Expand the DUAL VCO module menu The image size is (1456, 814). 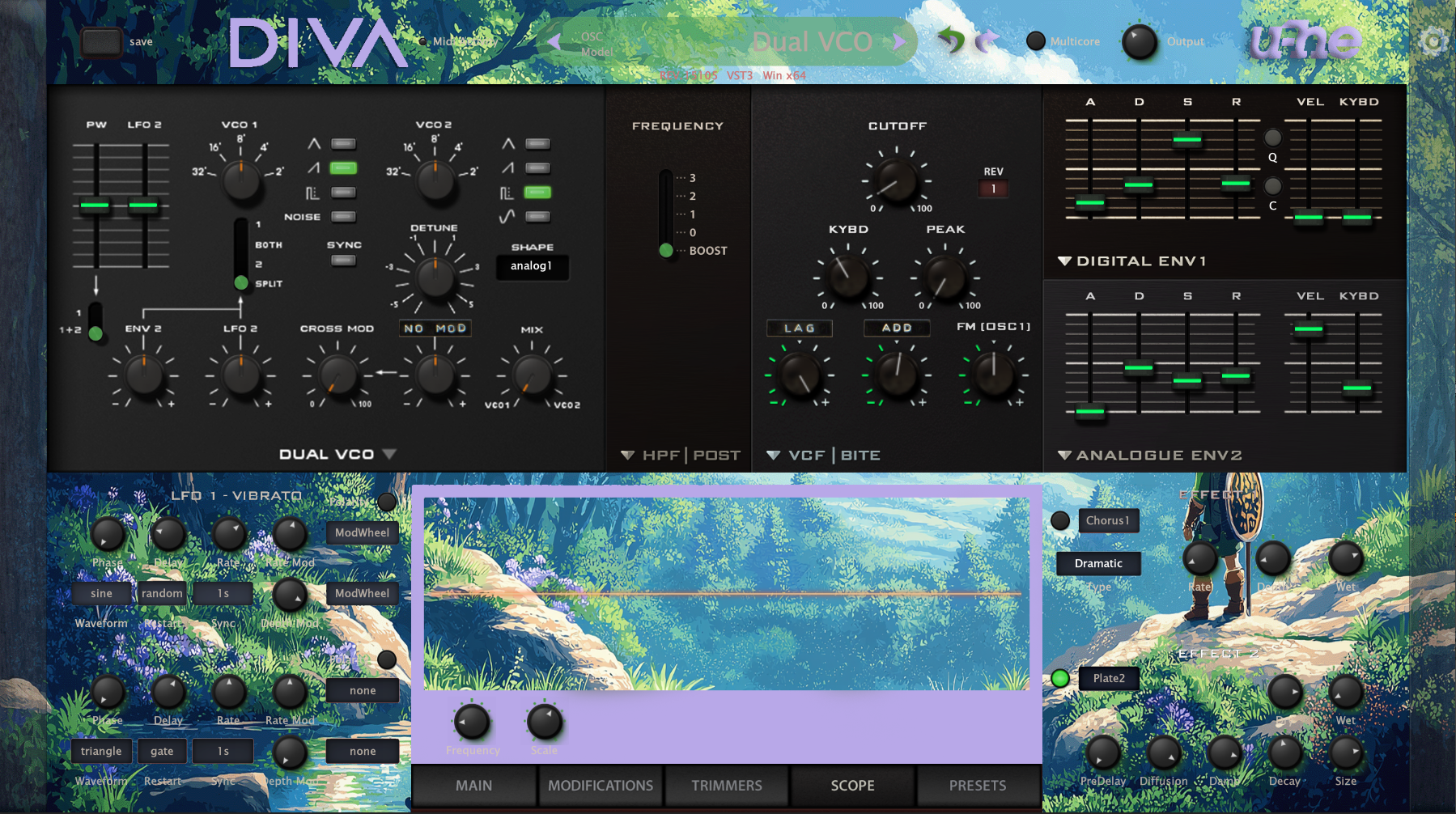coord(389,455)
